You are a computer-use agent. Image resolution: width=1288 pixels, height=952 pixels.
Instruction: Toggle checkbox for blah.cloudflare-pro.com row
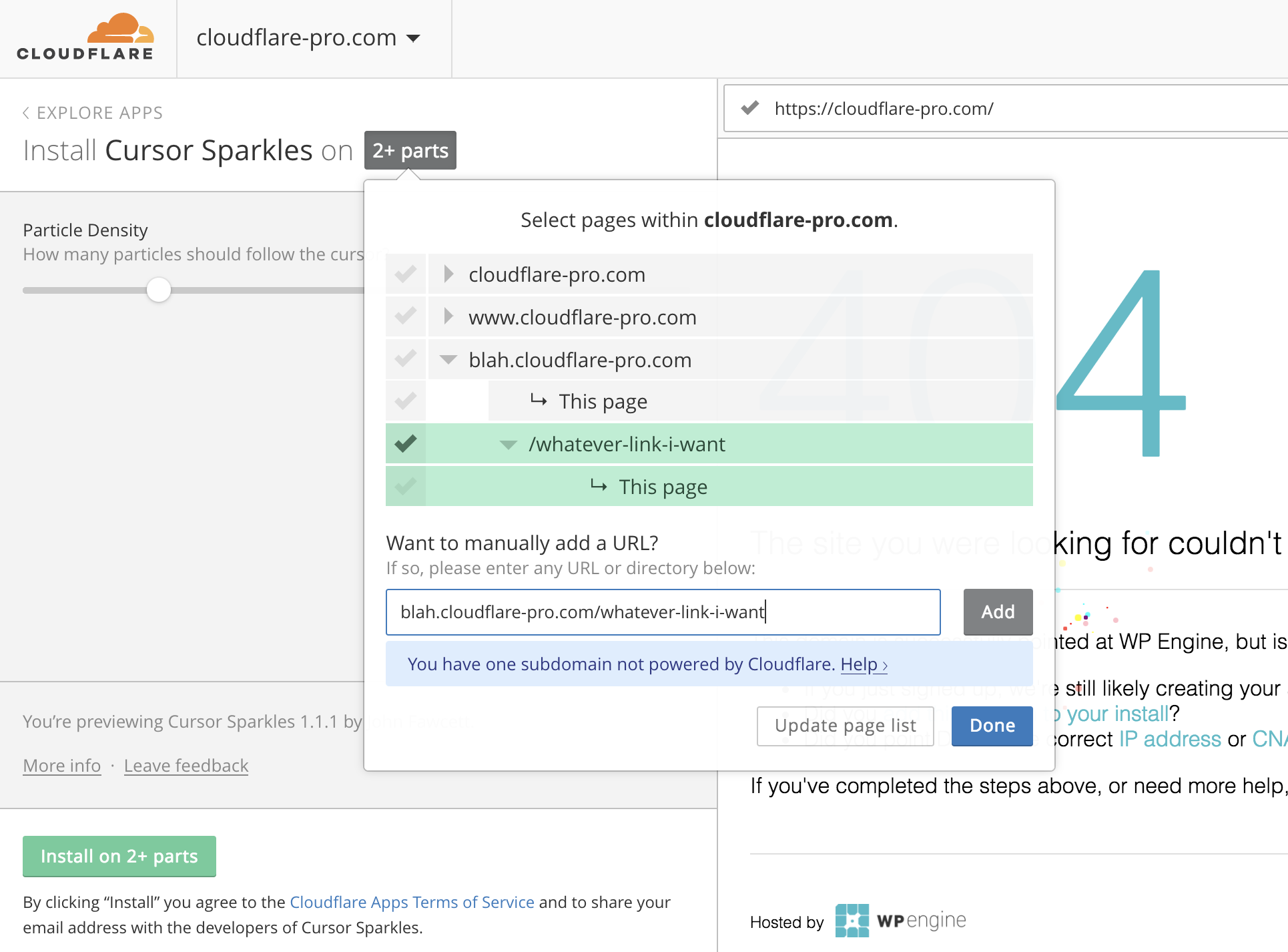tap(407, 360)
